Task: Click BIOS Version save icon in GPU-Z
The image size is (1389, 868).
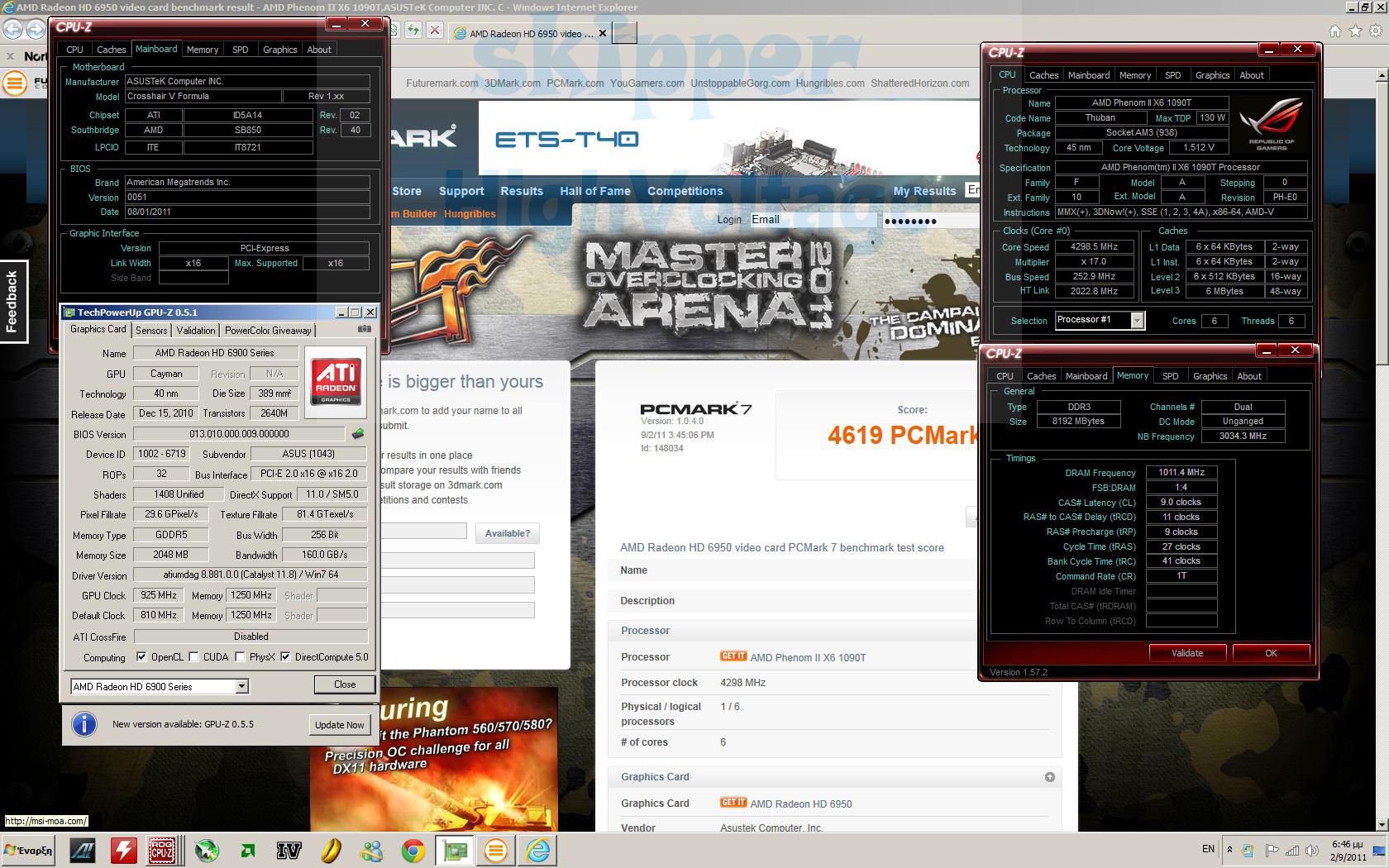Action: tap(358, 434)
